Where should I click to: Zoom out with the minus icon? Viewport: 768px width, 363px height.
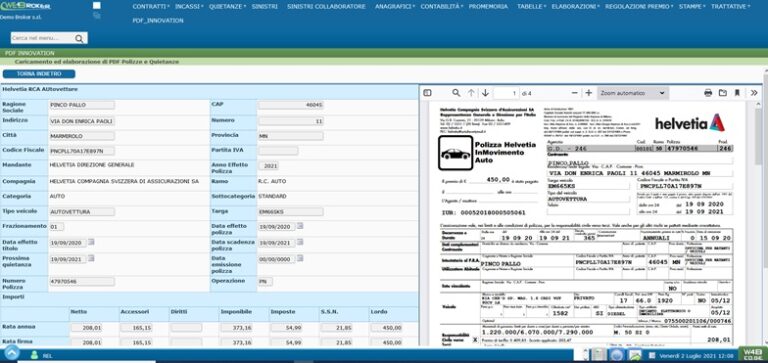click(575, 93)
